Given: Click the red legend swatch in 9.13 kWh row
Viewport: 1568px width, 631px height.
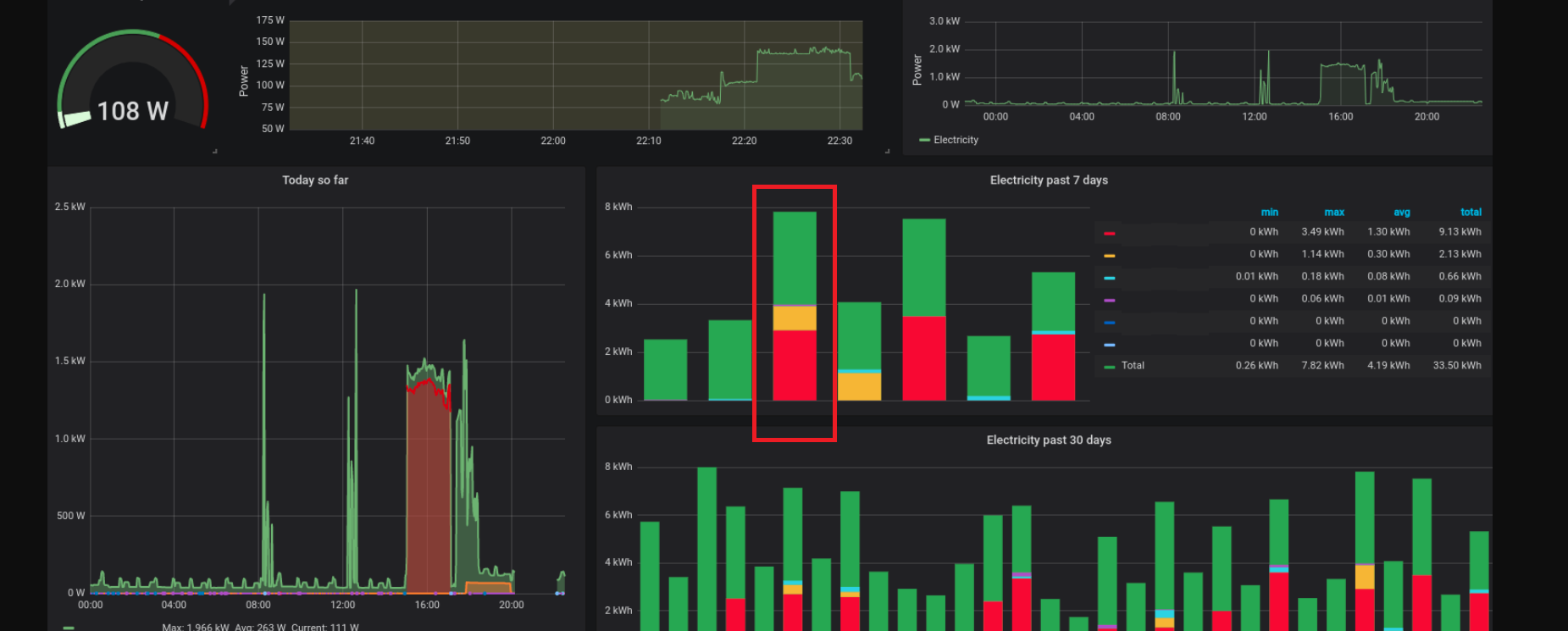Looking at the screenshot, I should coord(1109,233).
